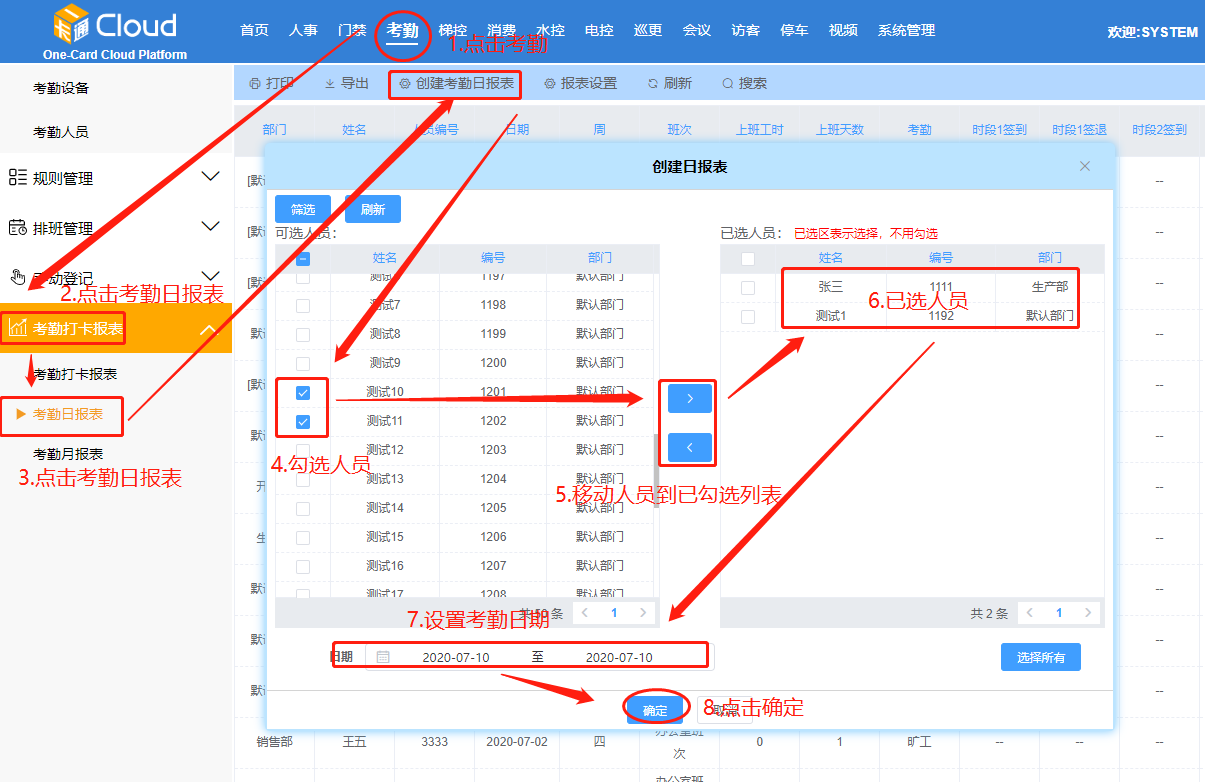Collapse the 考勤打卡报表 sidebar section
This screenshot has height=782, width=1205.
(210, 329)
